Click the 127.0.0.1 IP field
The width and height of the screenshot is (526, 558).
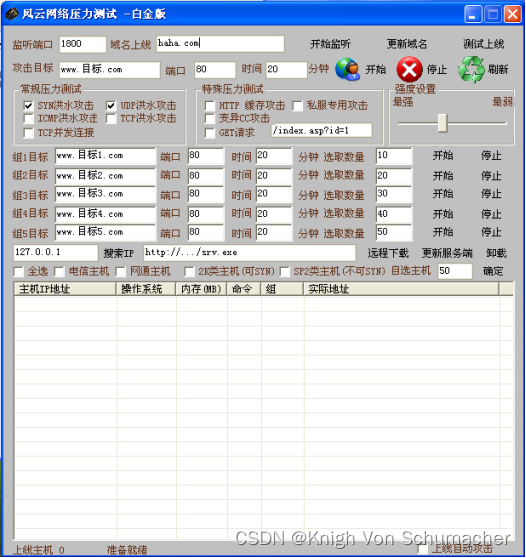point(56,253)
